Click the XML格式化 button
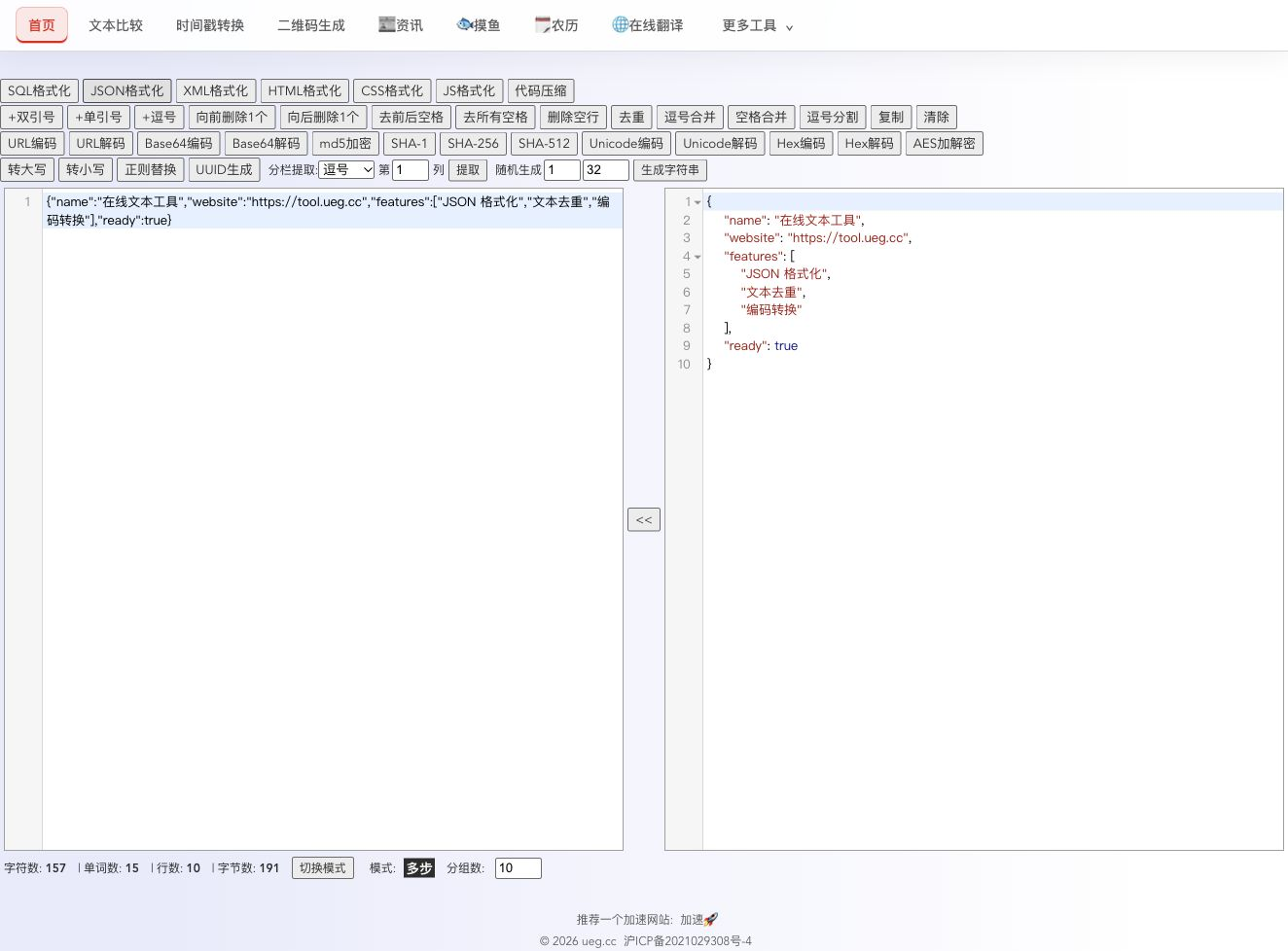The height and width of the screenshot is (951, 1288). [x=216, y=90]
